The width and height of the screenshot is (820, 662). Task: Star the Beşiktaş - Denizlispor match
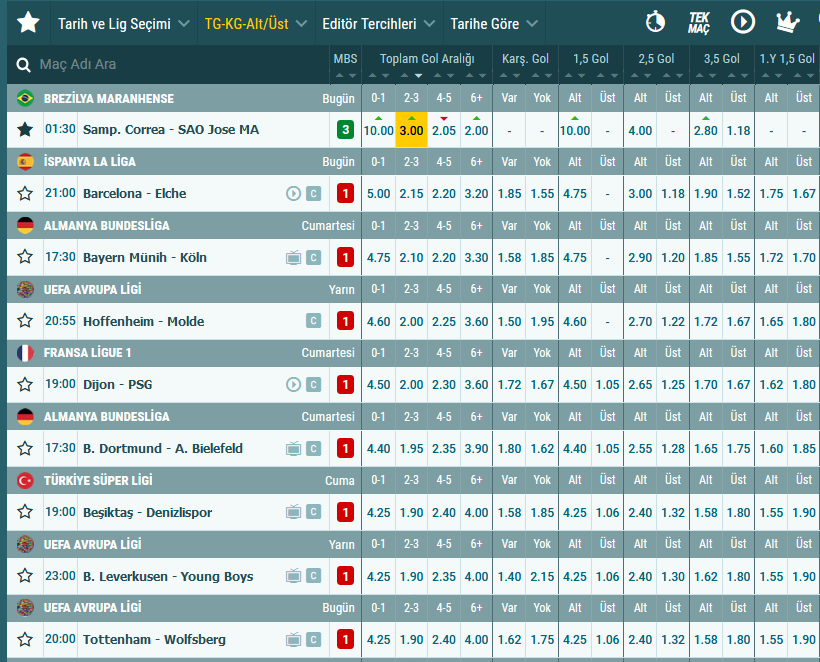[25, 512]
